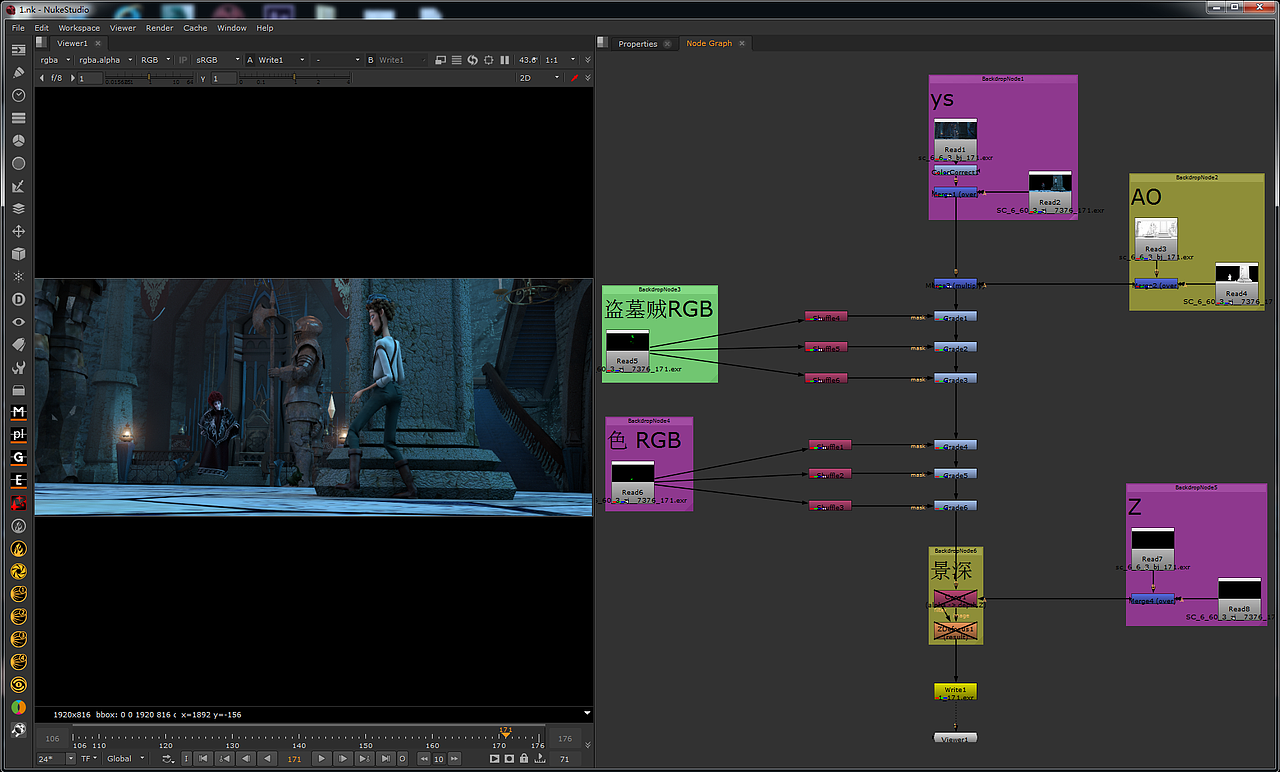Open the Channel nodes stacked-lines icon
This screenshot has height=772, width=1280.
coord(18,118)
